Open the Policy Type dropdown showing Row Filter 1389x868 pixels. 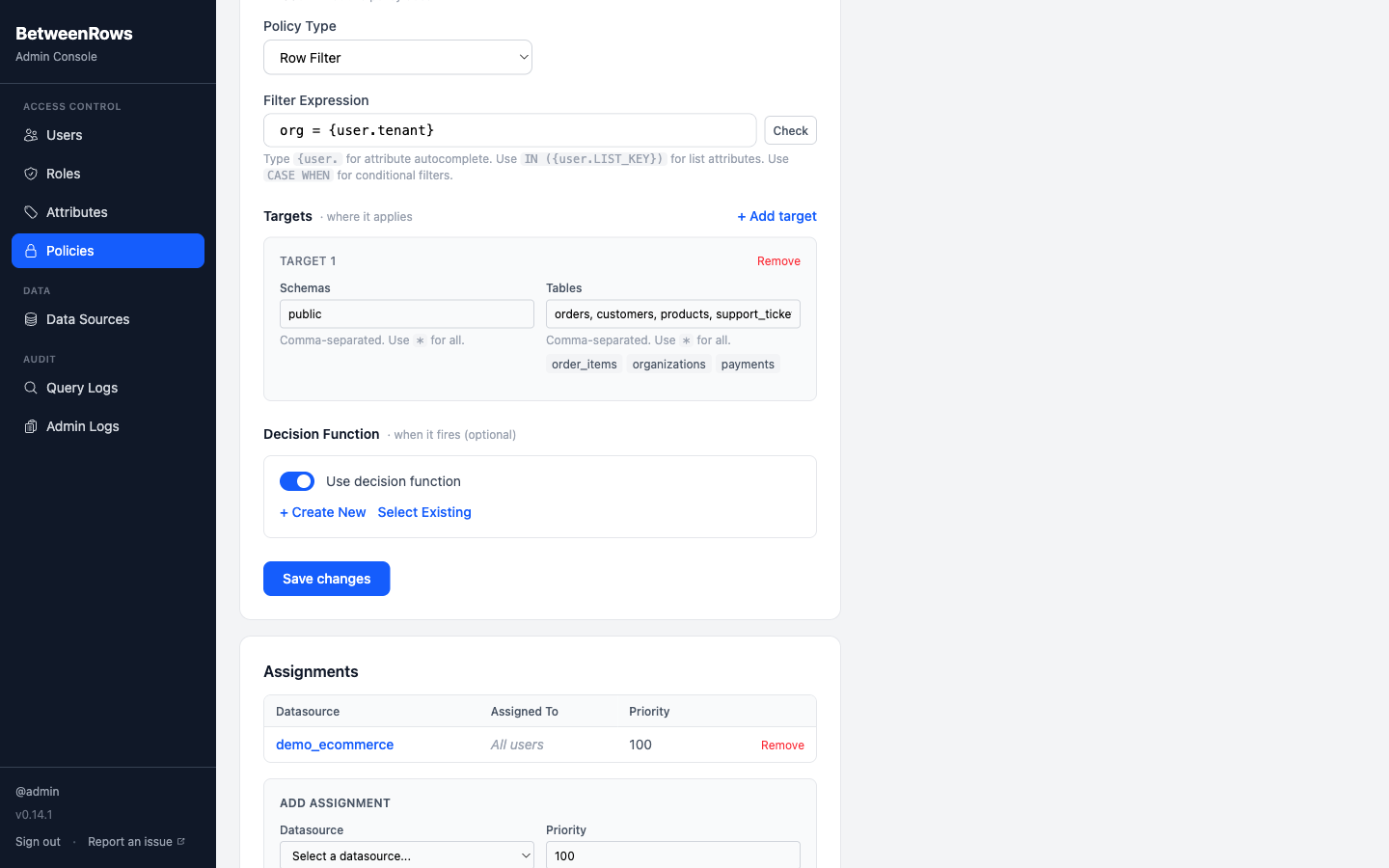[x=397, y=57]
